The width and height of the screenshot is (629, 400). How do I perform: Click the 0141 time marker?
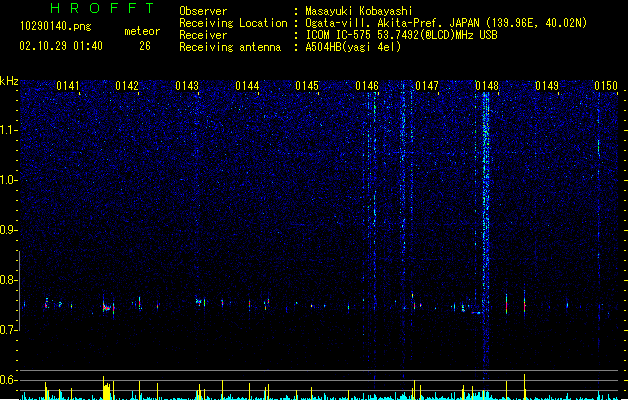[x=67, y=86]
